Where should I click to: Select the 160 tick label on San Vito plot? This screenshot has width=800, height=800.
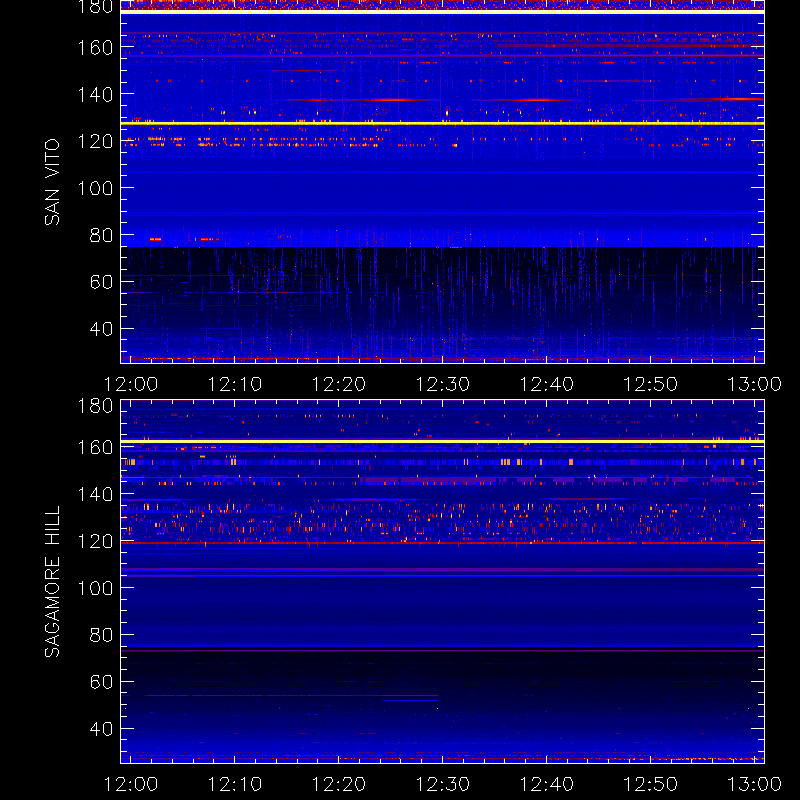point(95,47)
